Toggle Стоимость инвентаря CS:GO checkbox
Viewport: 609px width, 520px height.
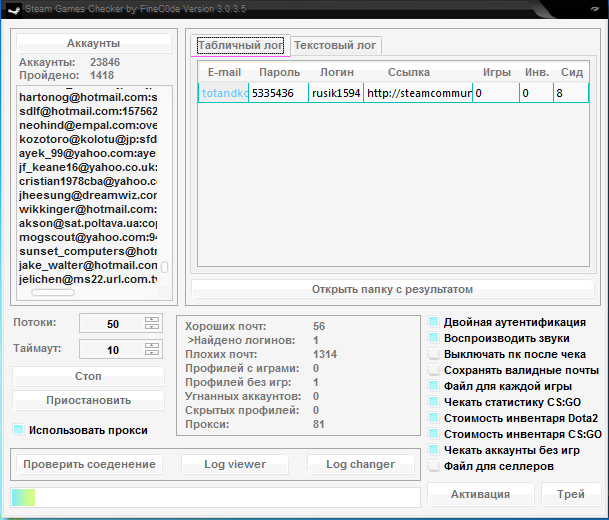(x=433, y=433)
